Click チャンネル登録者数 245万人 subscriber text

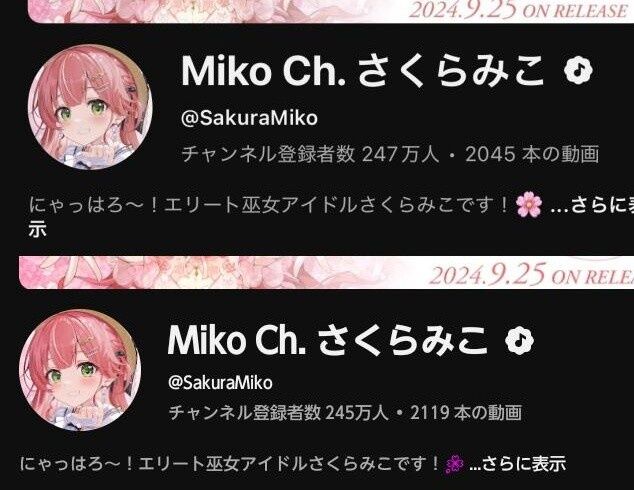[279, 412]
